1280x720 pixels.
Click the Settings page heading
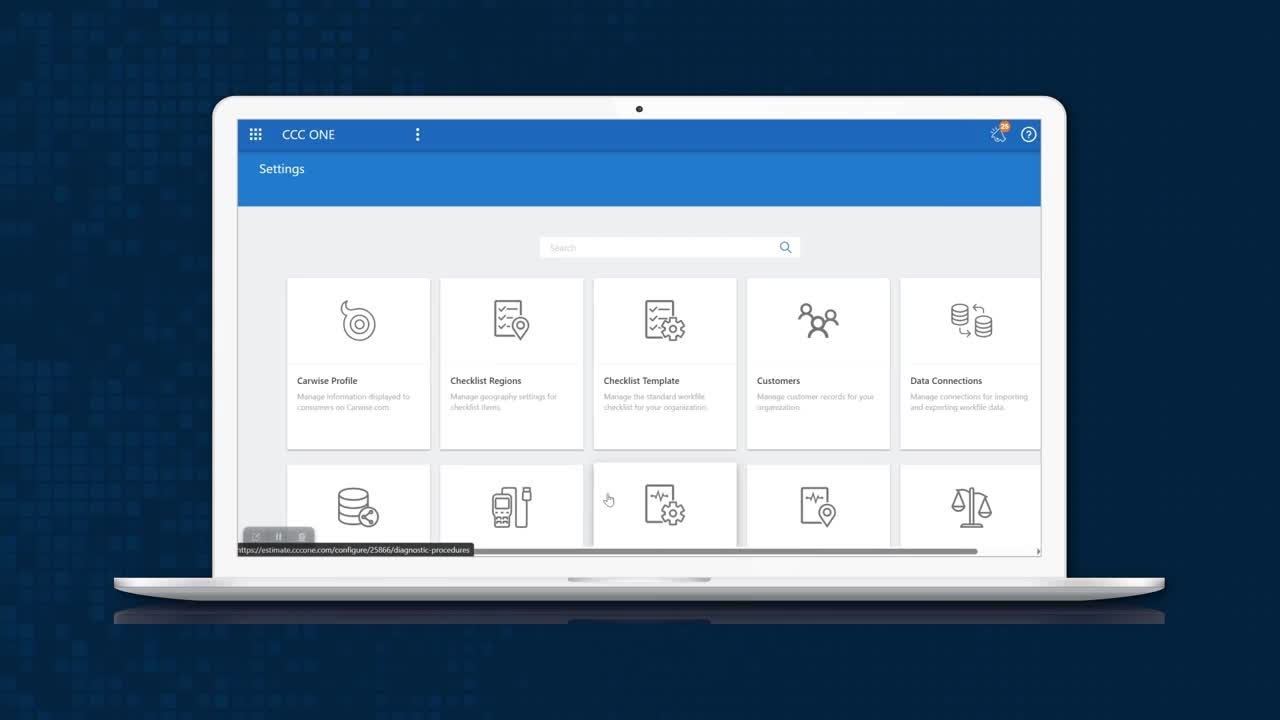click(282, 169)
